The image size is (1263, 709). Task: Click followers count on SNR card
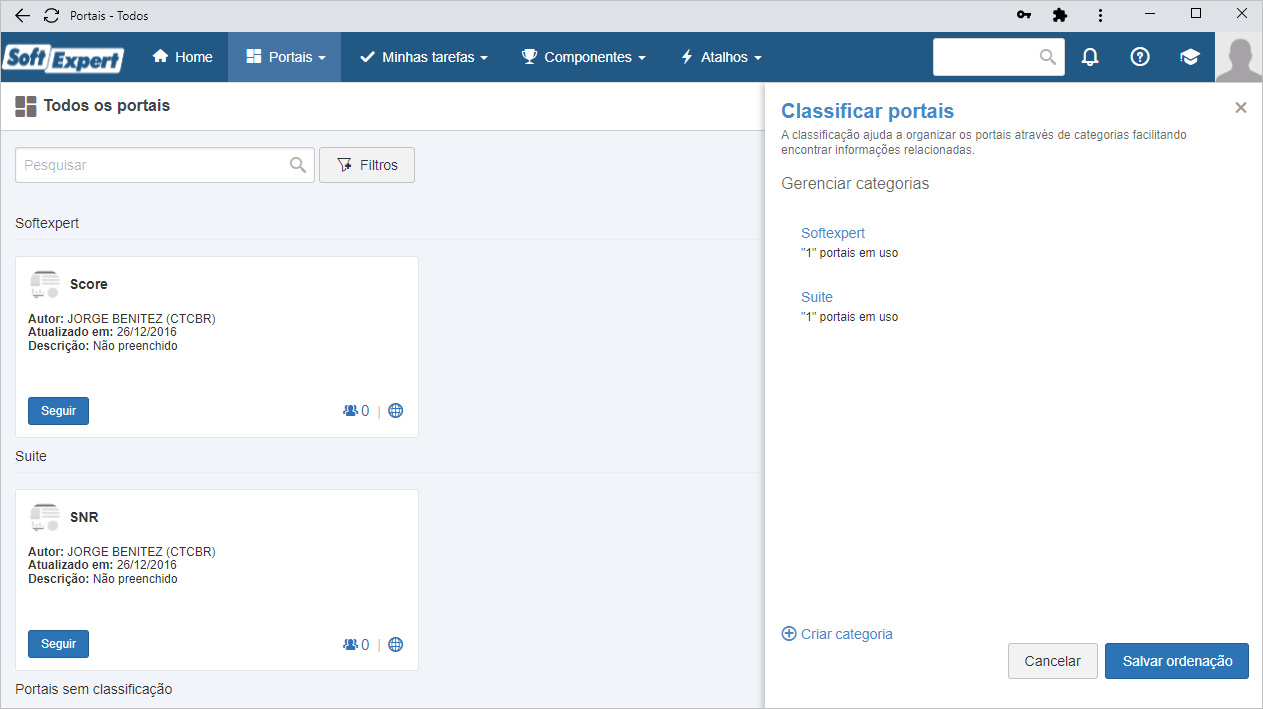(x=356, y=644)
